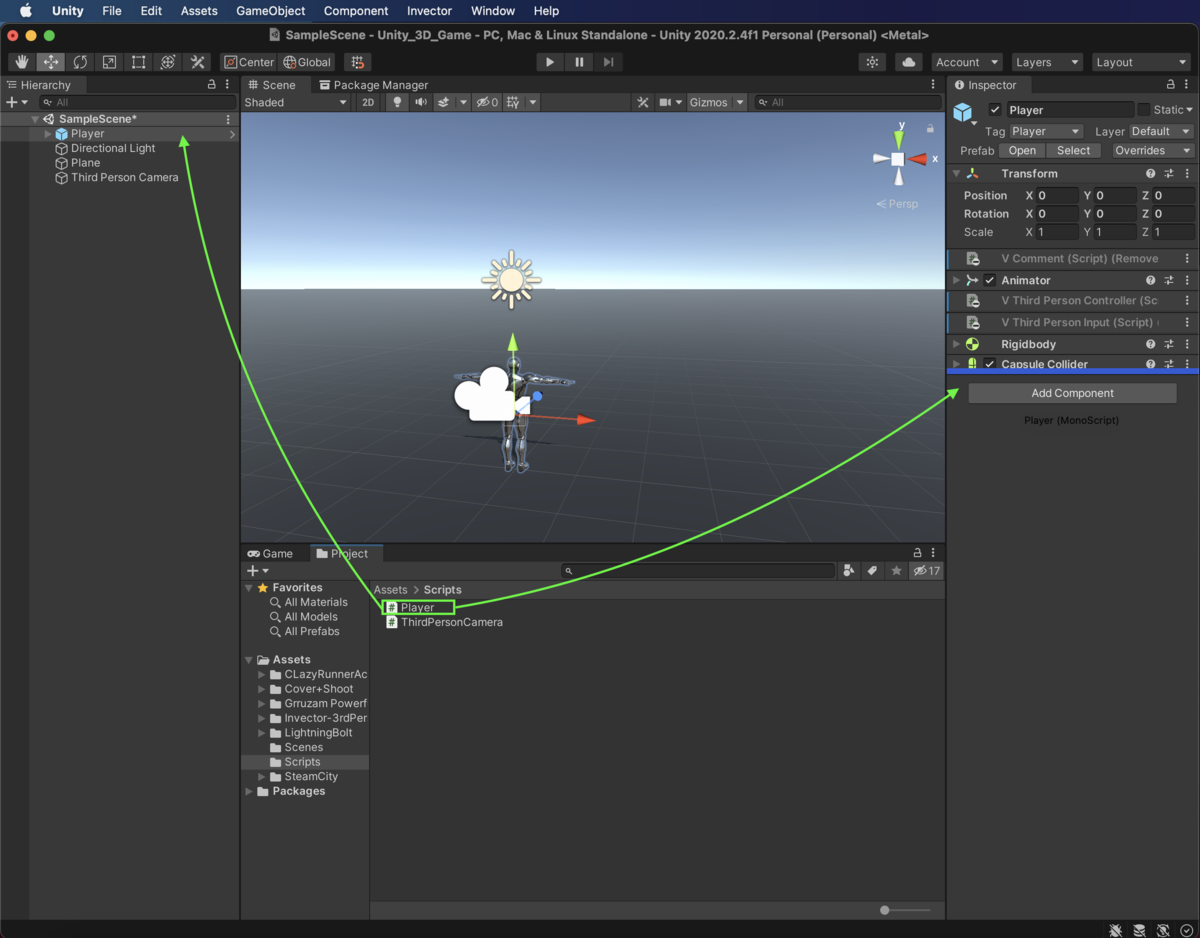Open cloud services via cloud icon
The height and width of the screenshot is (938, 1200).
908,62
